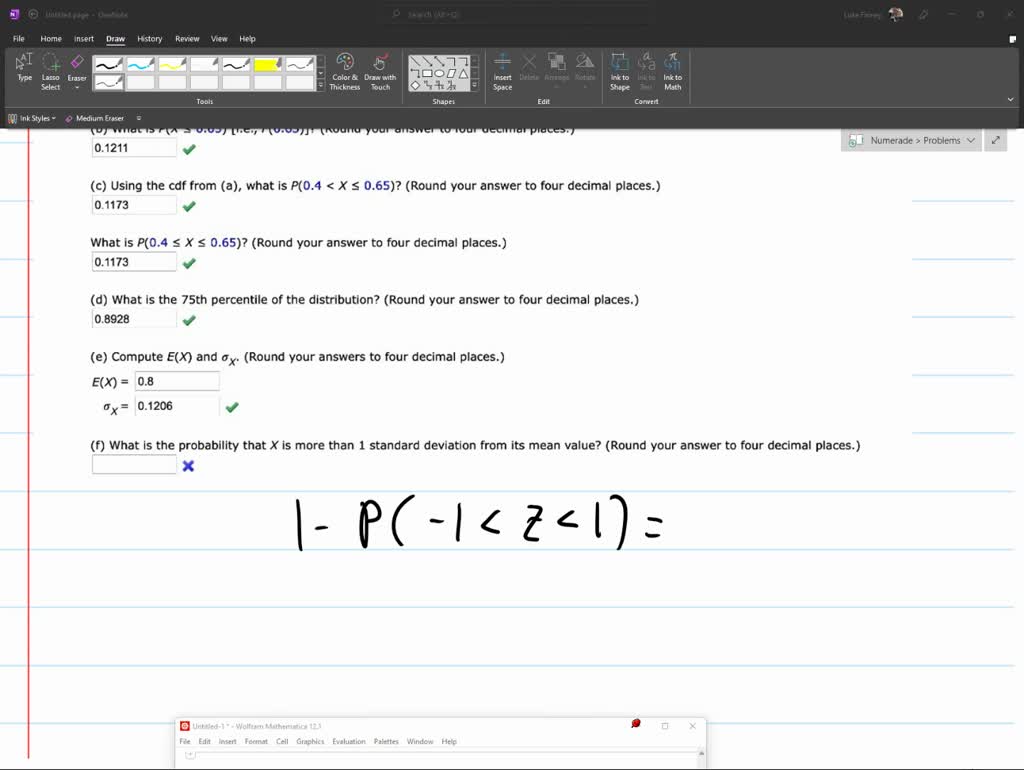The height and width of the screenshot is (770, 1024).
Task: Open the Rotate options
Action: coord(584,68)
